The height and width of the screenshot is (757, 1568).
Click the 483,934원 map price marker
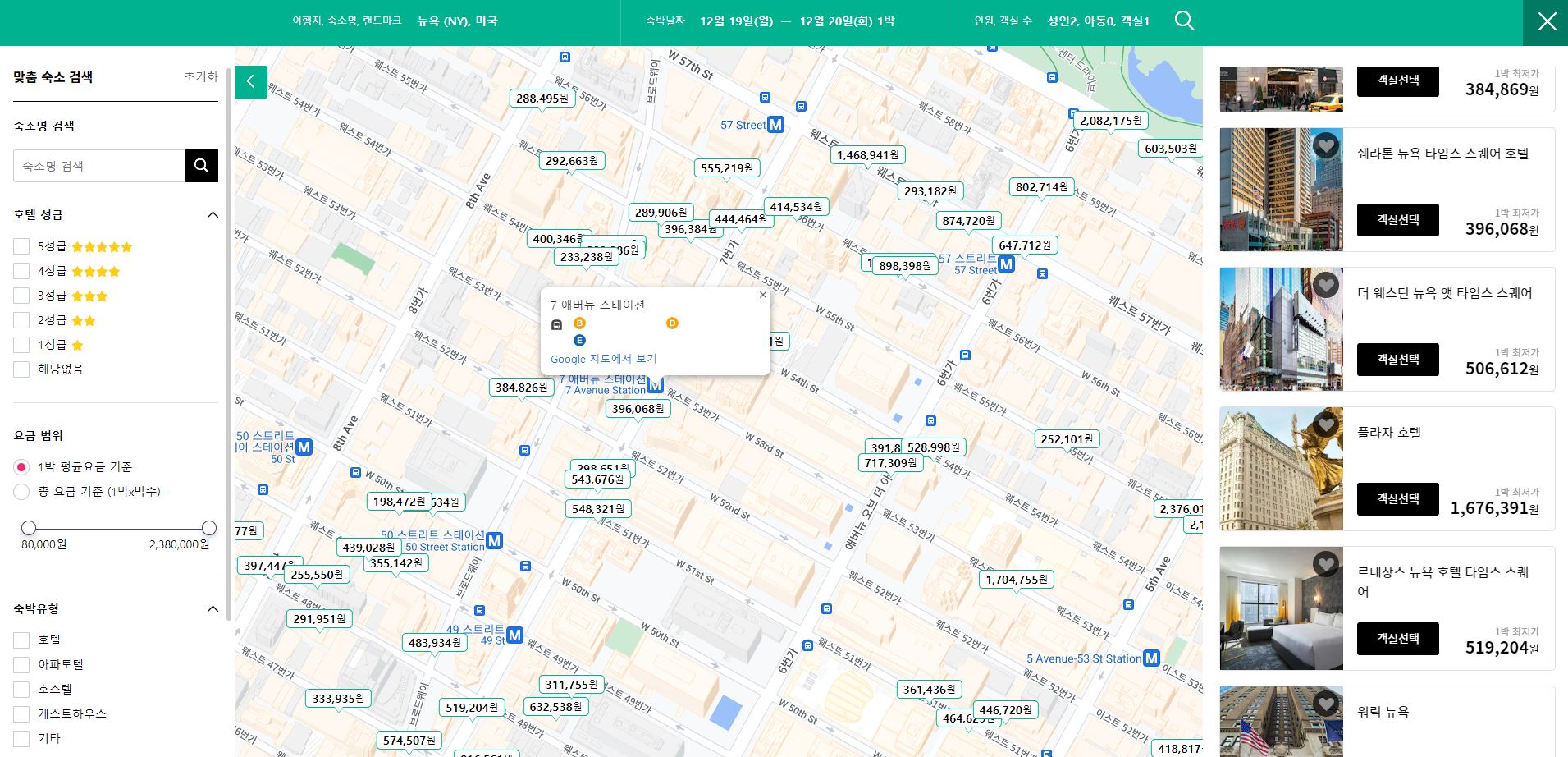pos(435,643)
